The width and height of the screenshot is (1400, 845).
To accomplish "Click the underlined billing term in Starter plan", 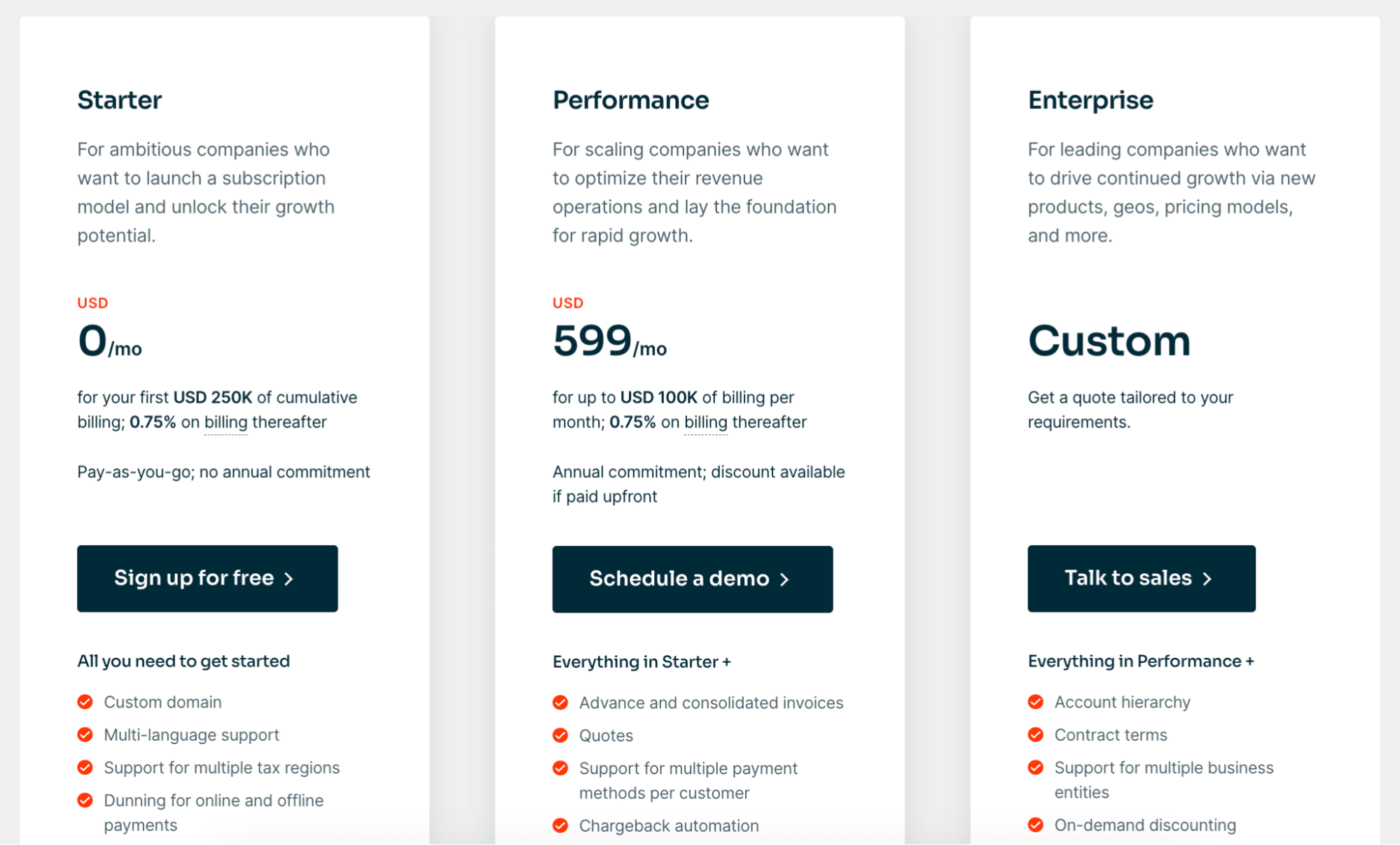I will click(x=226, y=422).
